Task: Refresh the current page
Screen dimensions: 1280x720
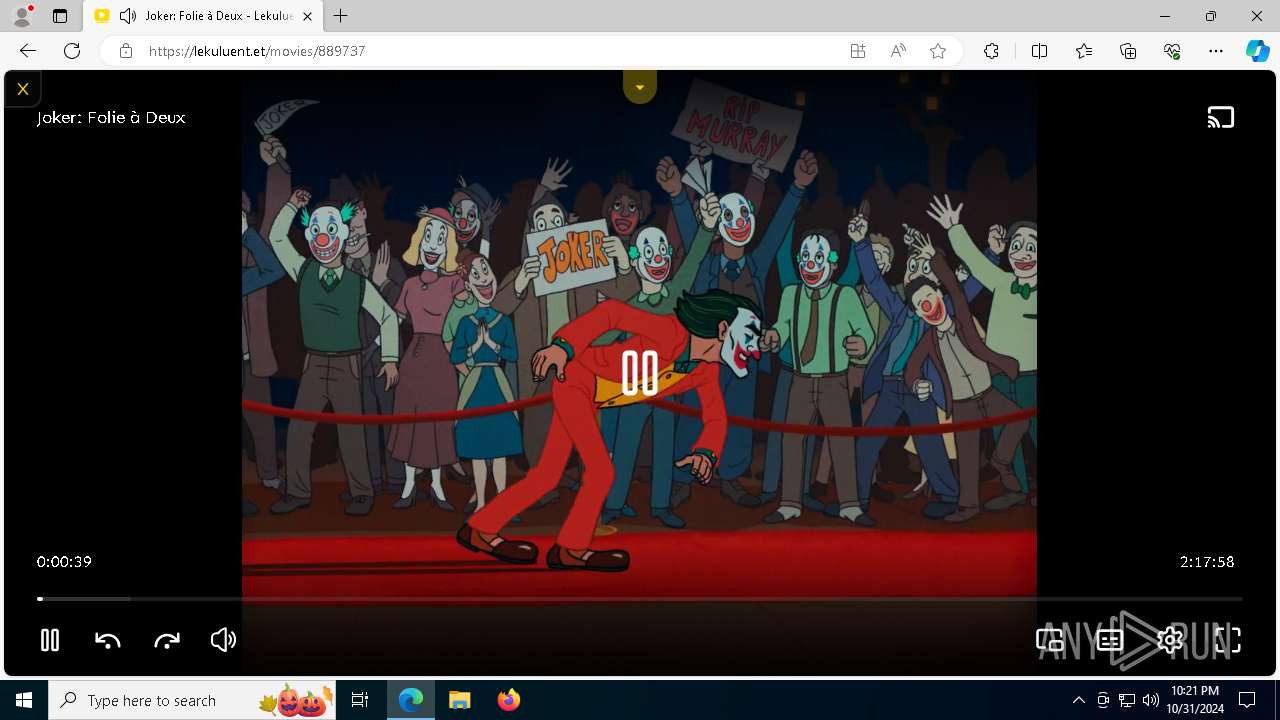Action: pyautogui.click(x=72, y=51)
